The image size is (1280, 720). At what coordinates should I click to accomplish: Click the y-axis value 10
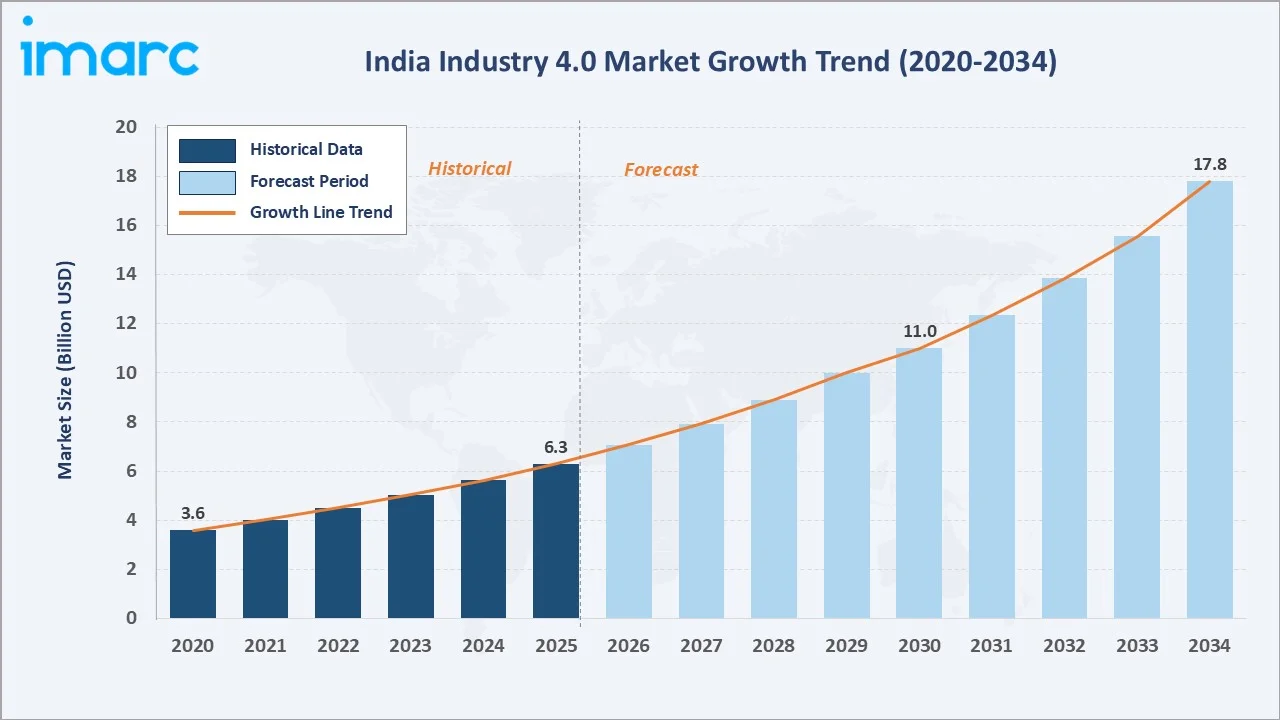pyautogui.click(x=126, y=373)
